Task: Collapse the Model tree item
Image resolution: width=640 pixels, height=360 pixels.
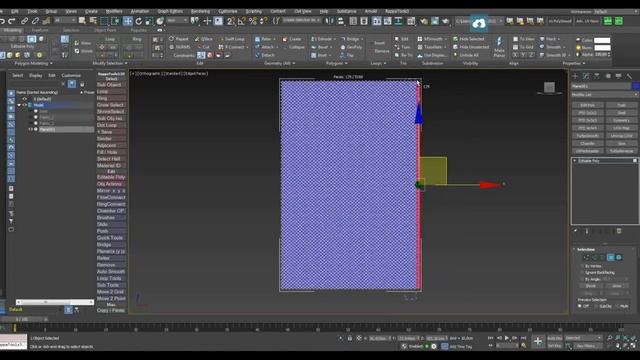Action: 19,105
